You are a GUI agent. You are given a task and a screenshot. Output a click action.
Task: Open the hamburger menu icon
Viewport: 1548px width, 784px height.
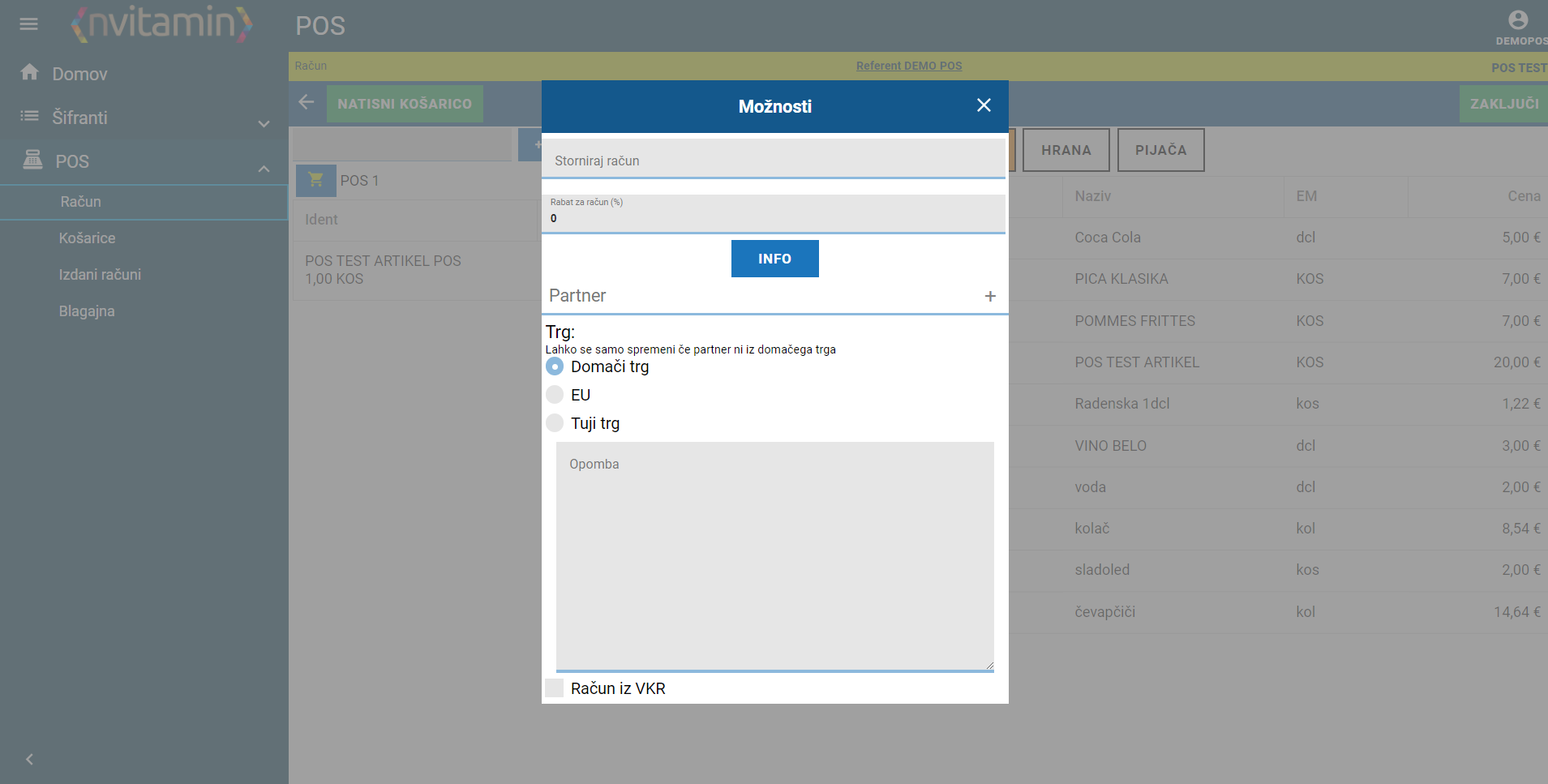[x=29, y=24]
